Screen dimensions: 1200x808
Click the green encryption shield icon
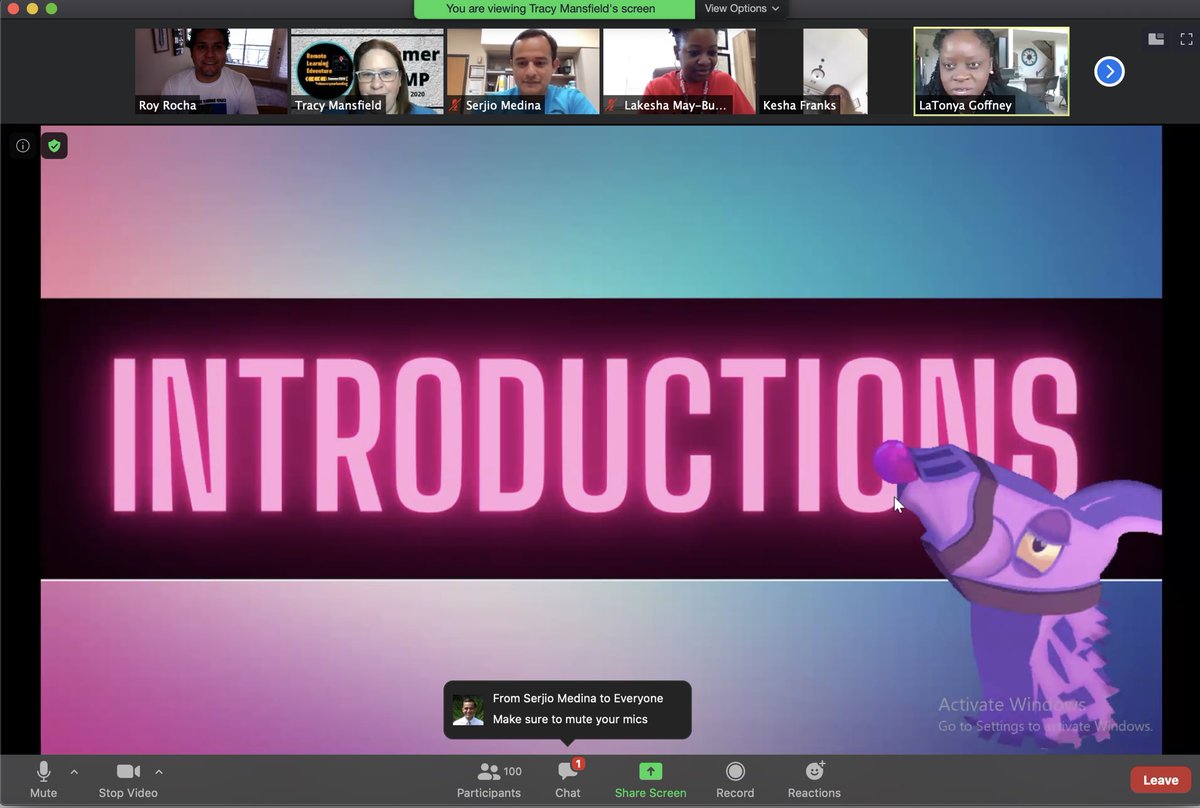tap(54, 146)
